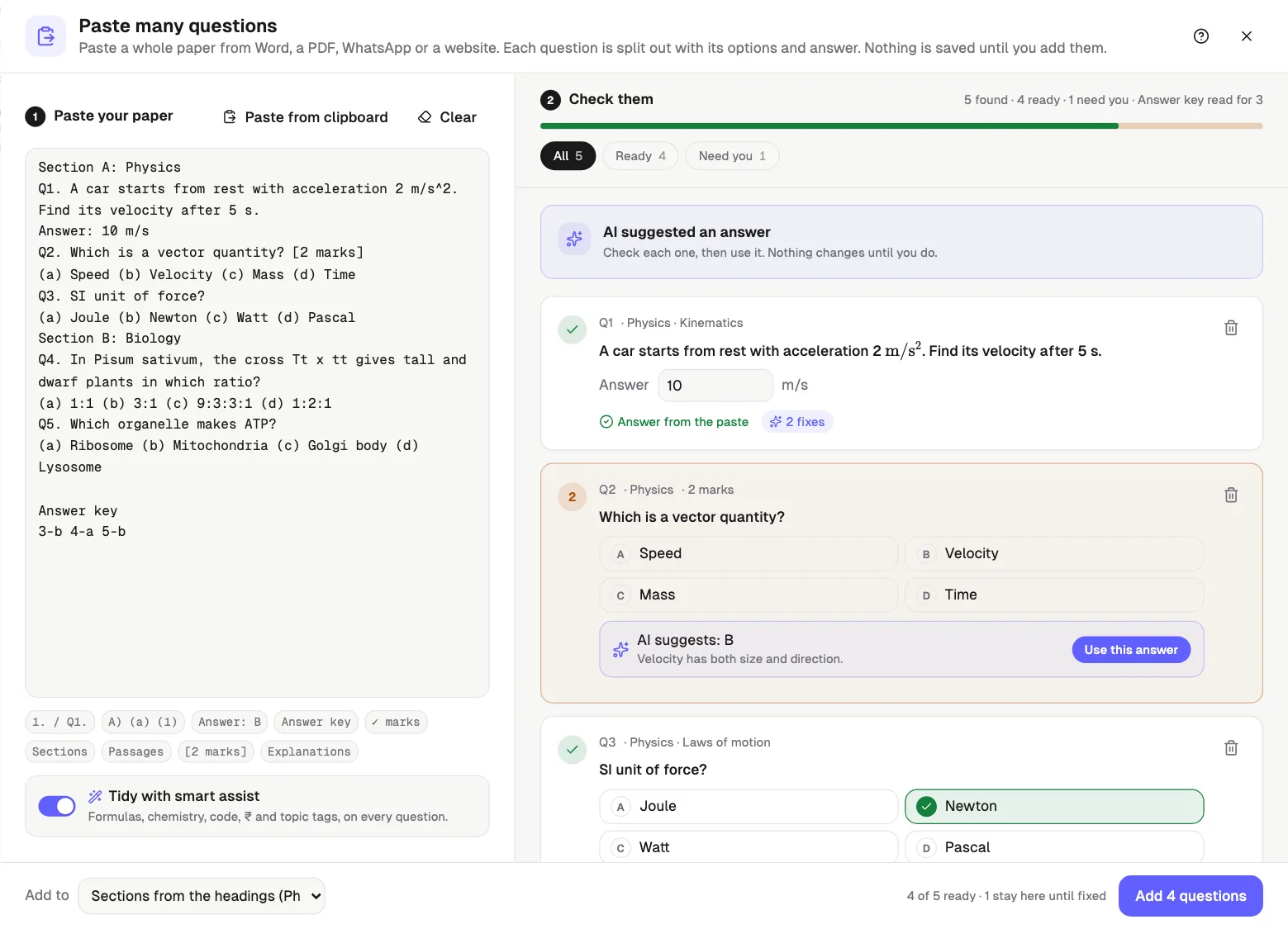
Task: Click inside the pasted paper text area
Action: coord(257,423)
